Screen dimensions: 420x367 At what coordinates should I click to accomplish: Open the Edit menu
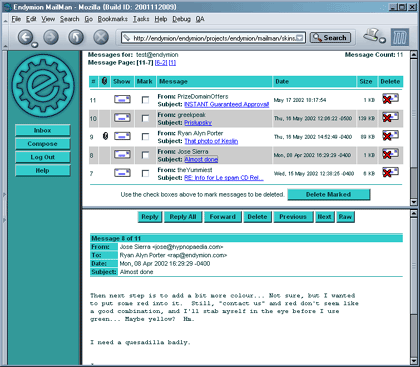tap(31, 19)
